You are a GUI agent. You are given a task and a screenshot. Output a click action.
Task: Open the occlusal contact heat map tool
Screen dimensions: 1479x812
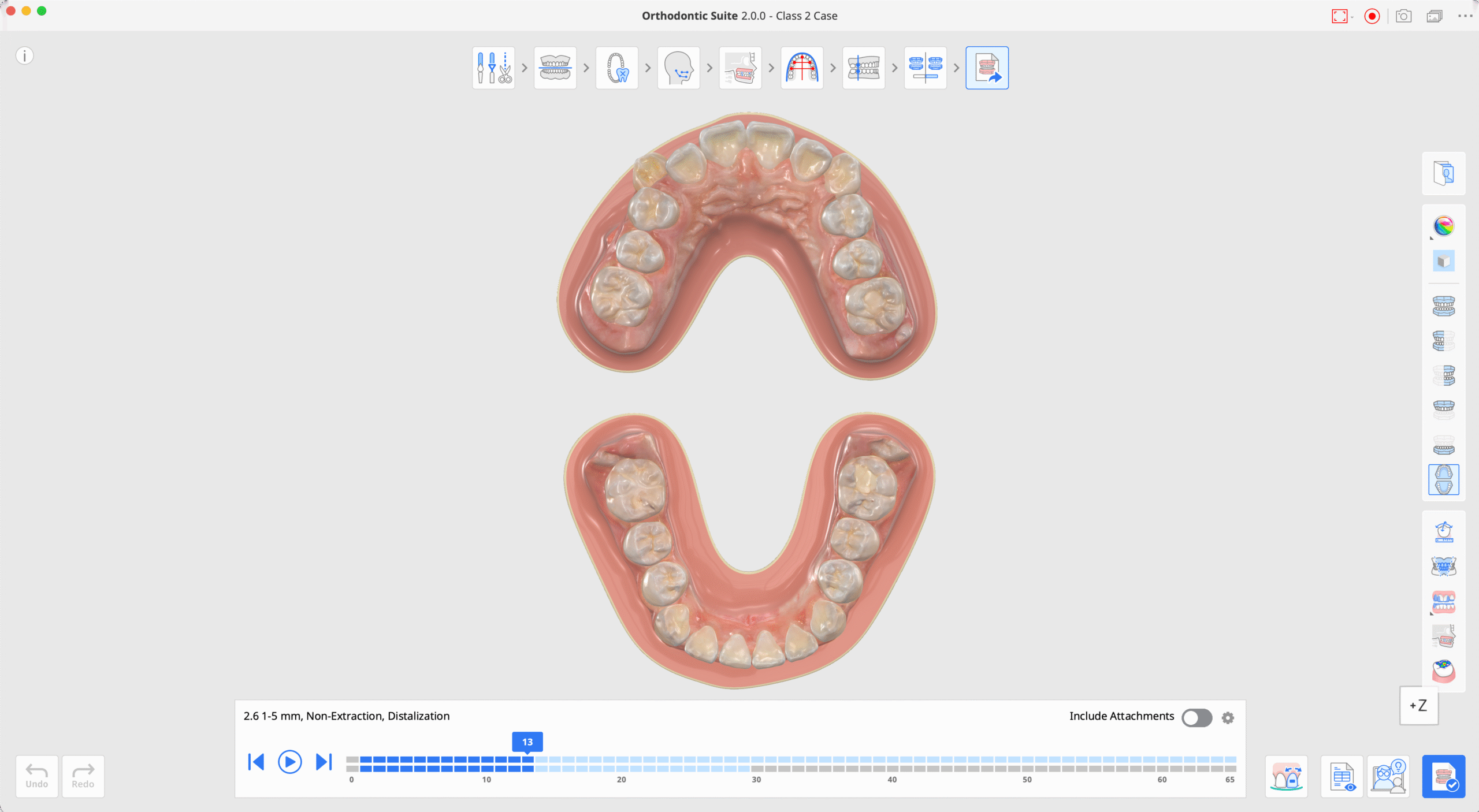point(1444,671)
